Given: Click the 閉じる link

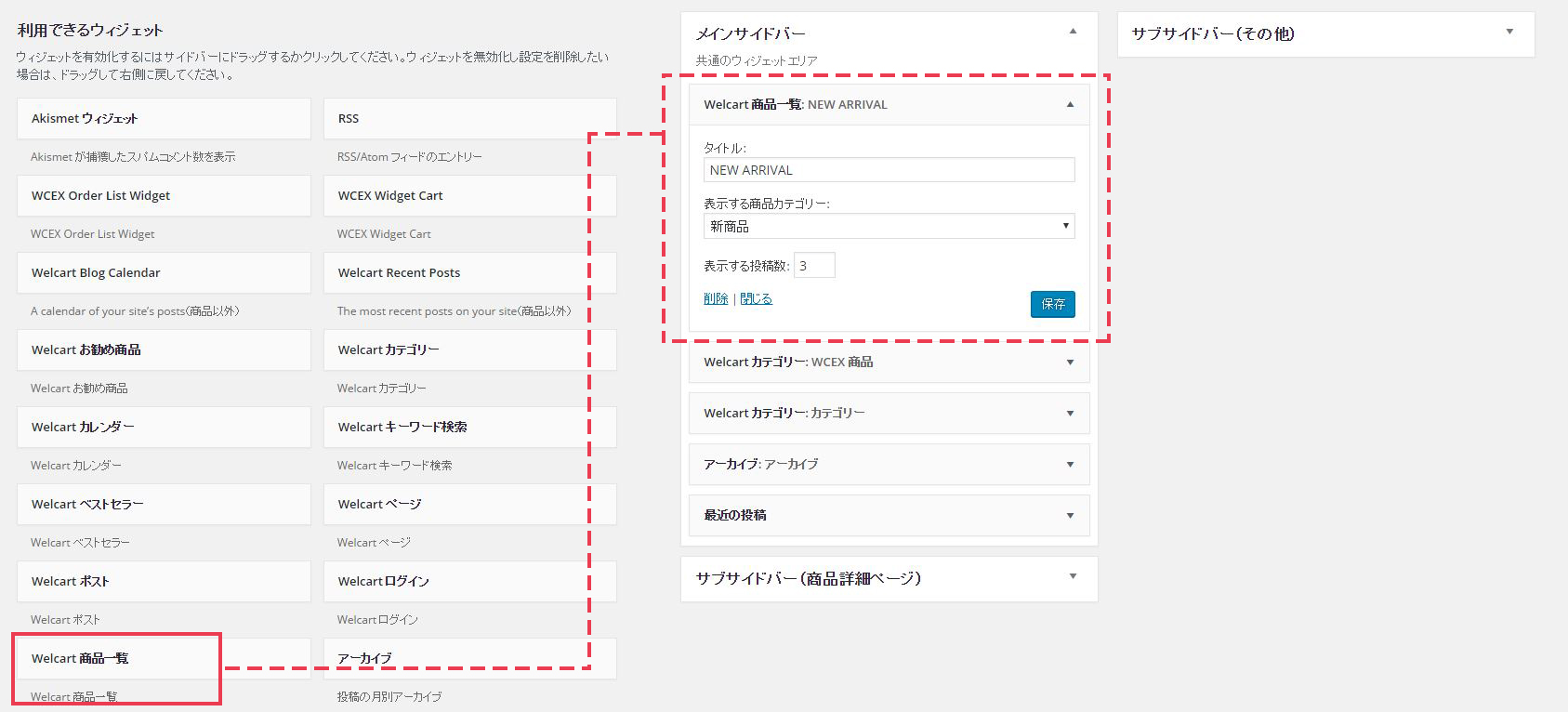Looking at the screenshot, I should coord(756,298).
